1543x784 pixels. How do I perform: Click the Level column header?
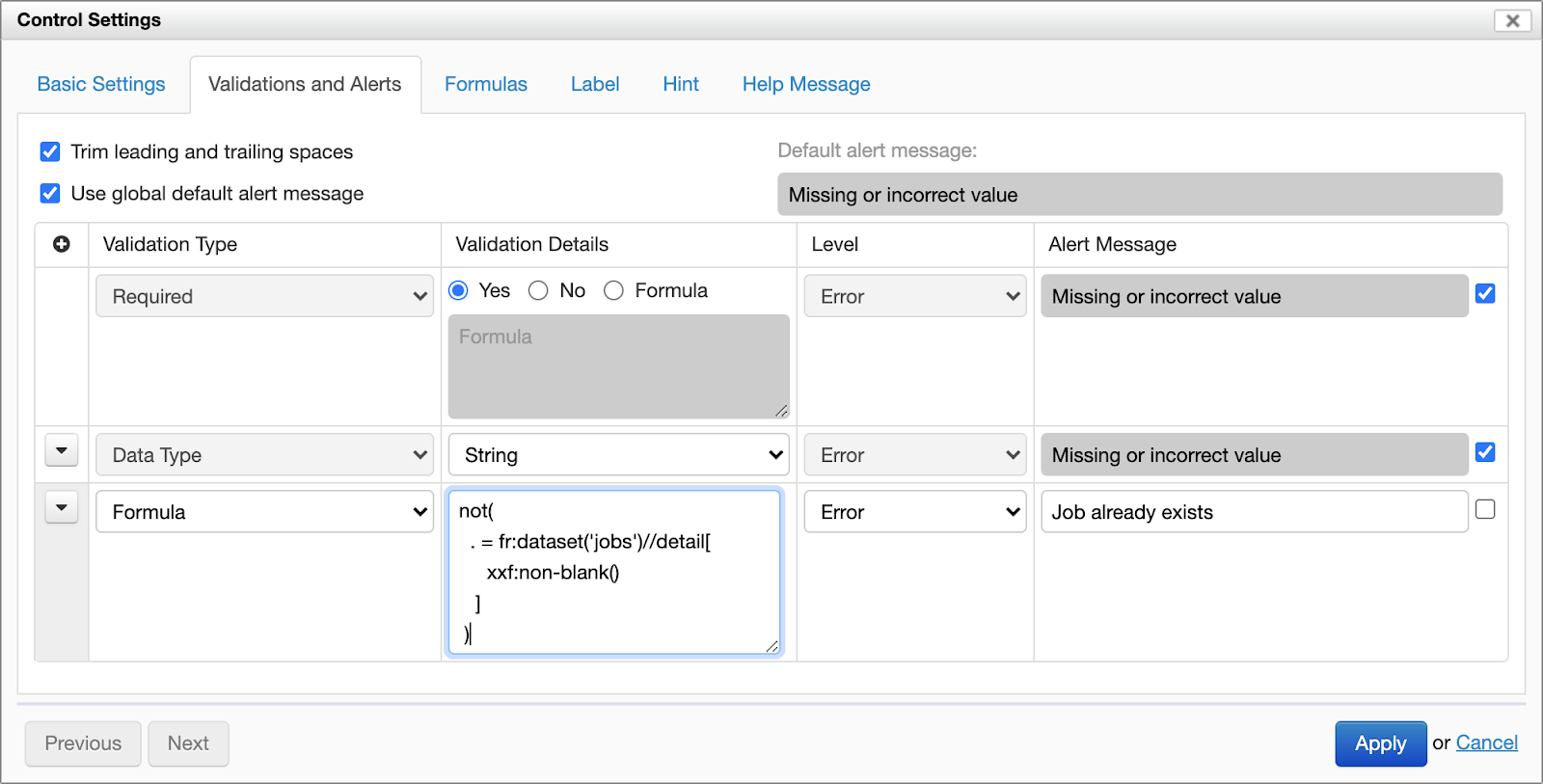(x=834, y=244)
